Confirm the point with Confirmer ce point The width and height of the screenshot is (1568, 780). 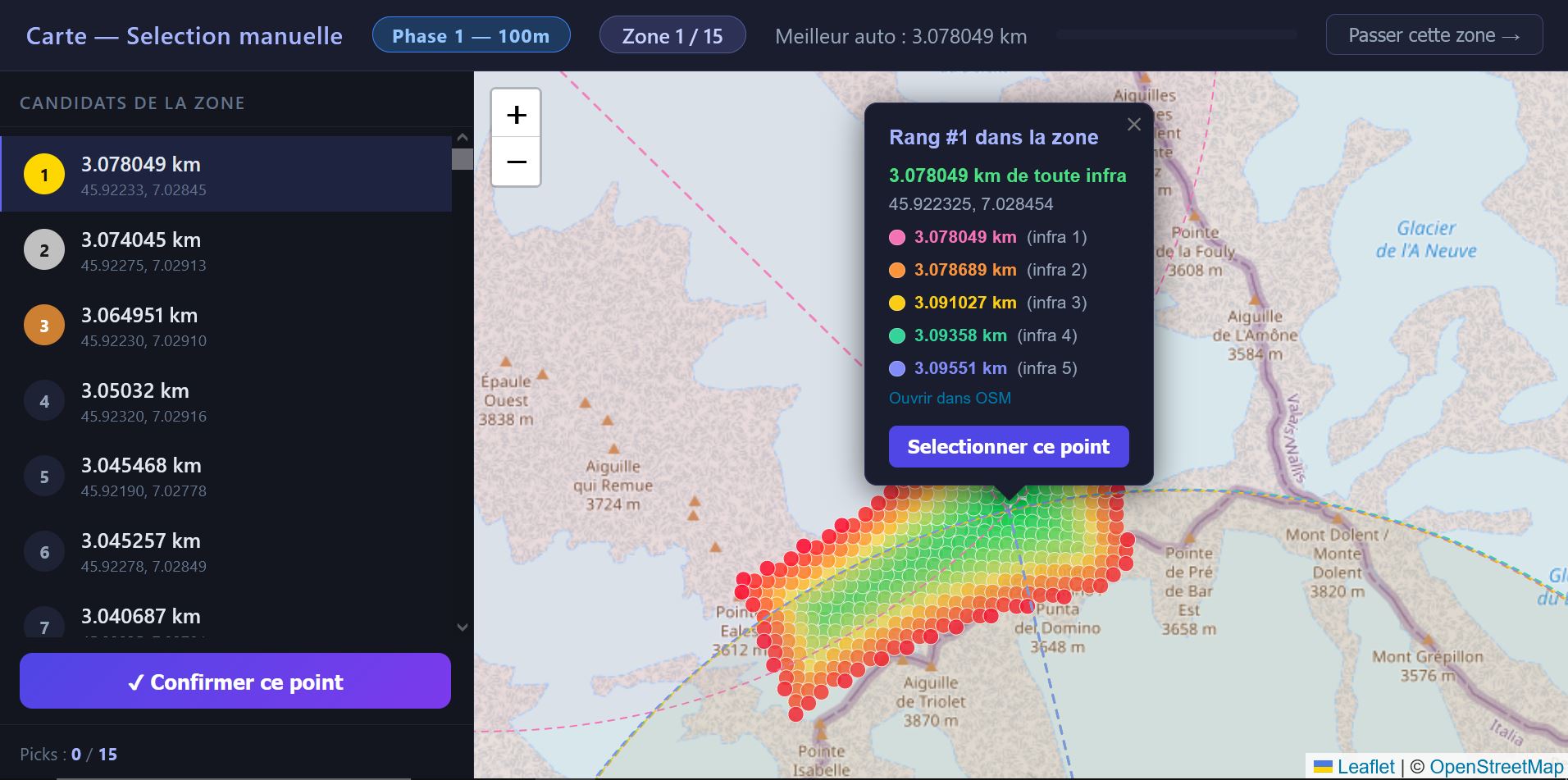[235, 681]
